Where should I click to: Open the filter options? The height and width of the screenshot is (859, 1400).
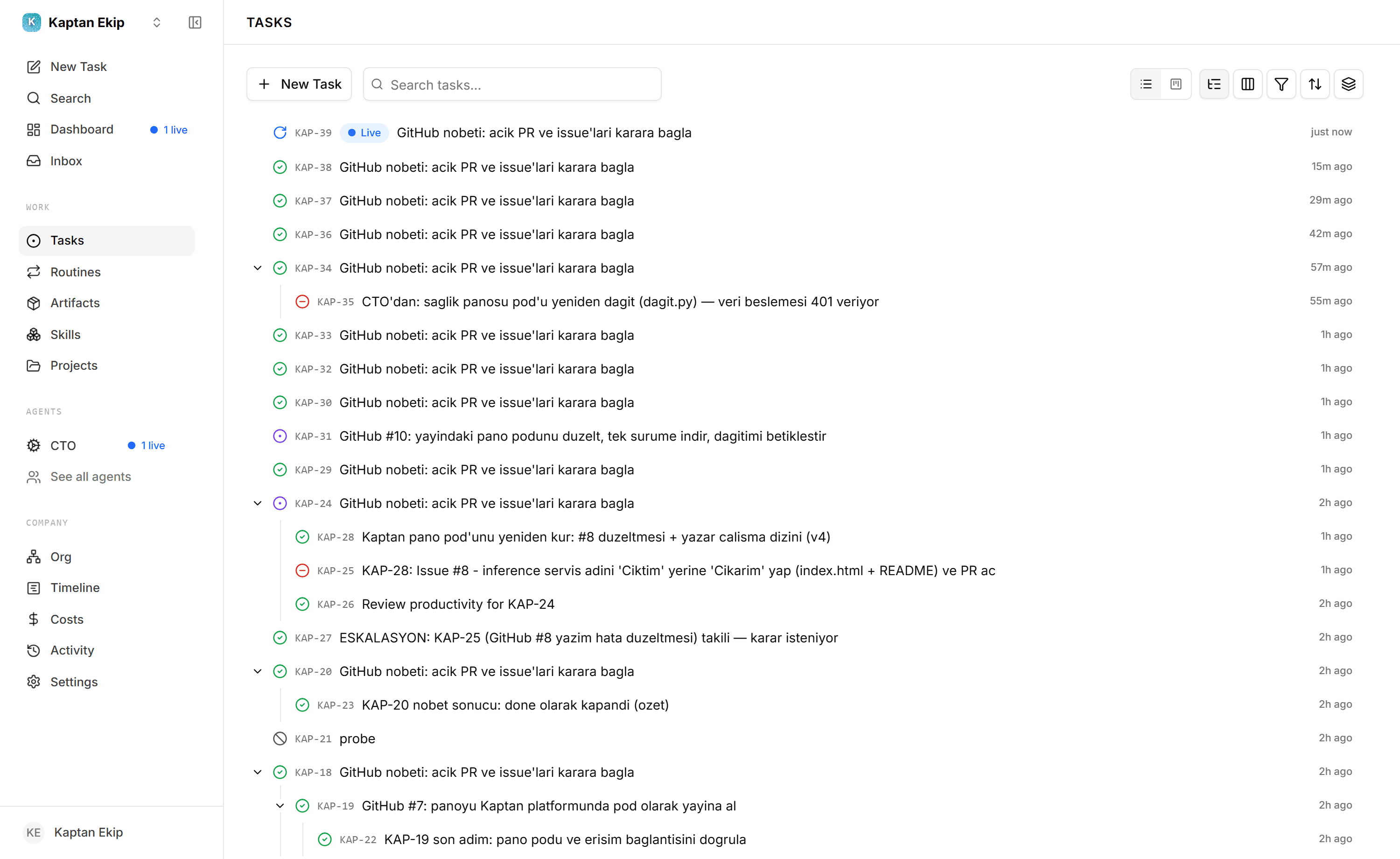click(1281, 84)
